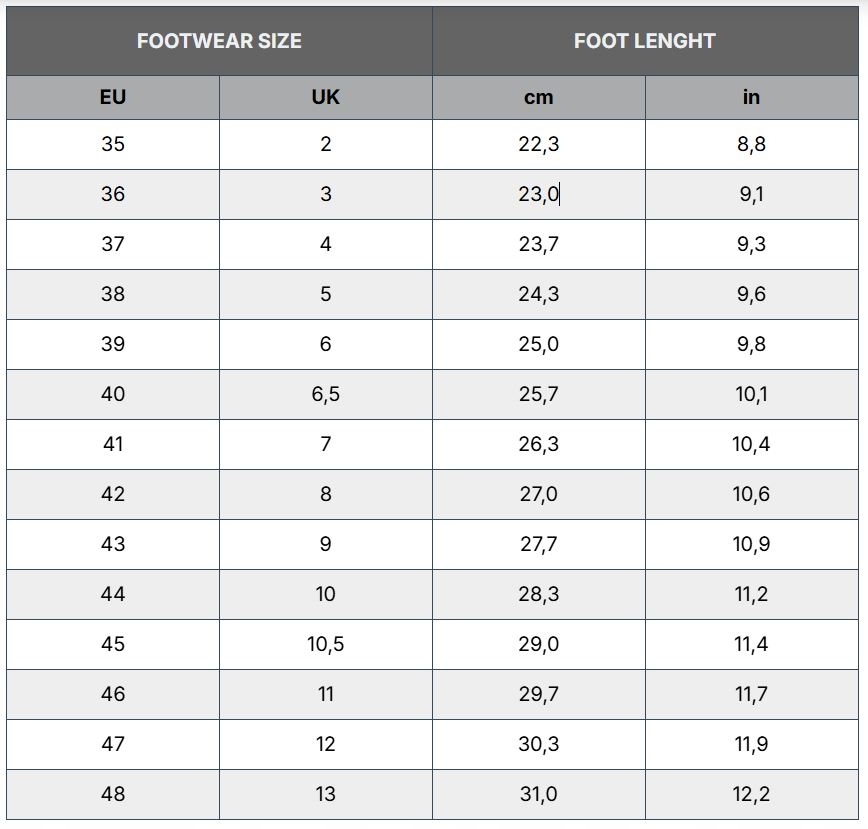Screen dimensions: 868x829
Task: Click the EU size 42 cell
Action: tap(113, 494)
